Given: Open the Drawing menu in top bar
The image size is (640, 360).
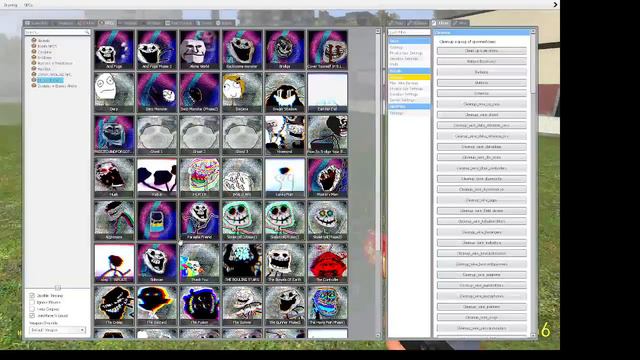Looking at the screenshot, I should pyautogui.click(x=10, y=5).
